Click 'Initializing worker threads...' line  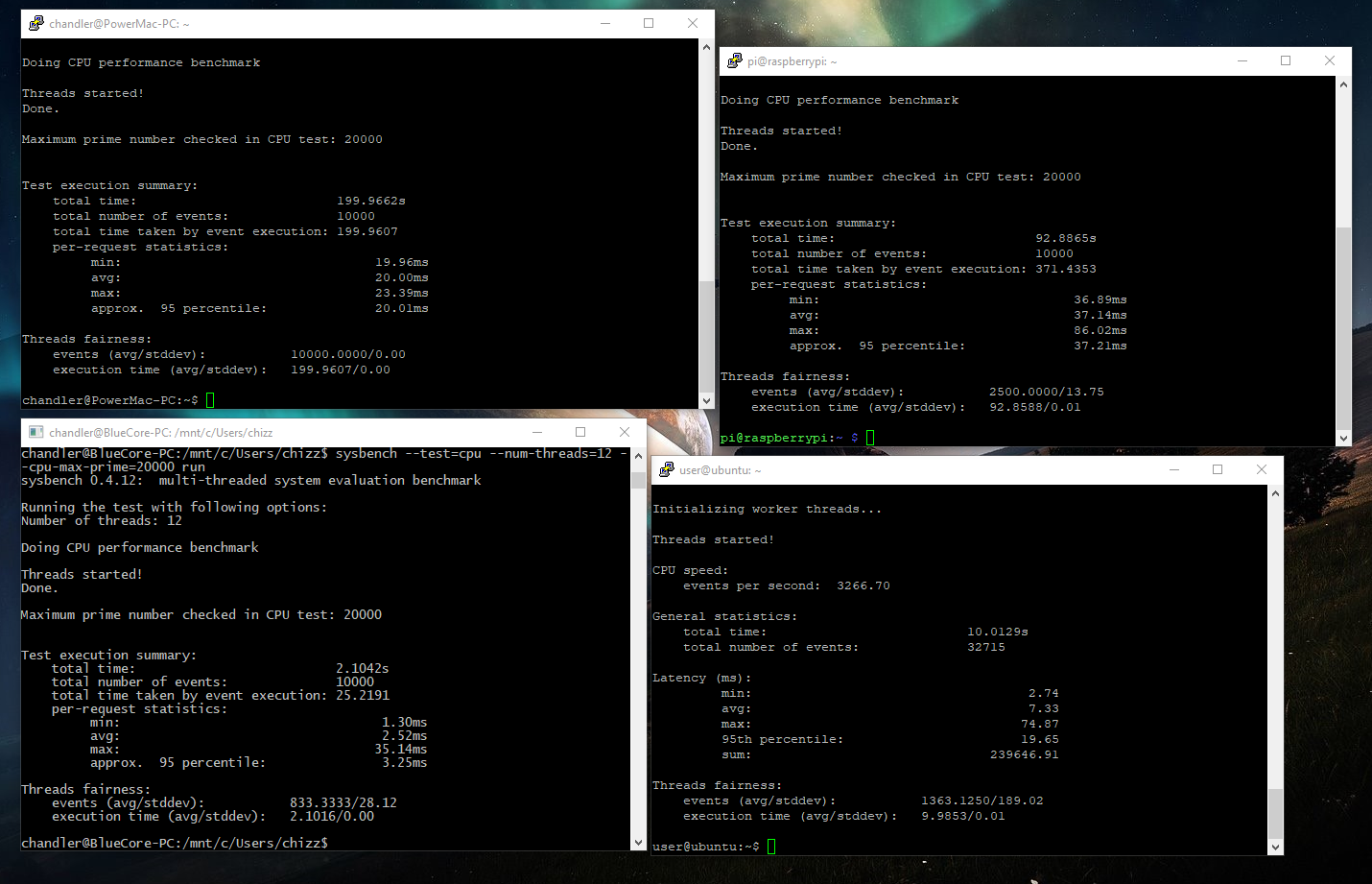click(x=768, y=509)
